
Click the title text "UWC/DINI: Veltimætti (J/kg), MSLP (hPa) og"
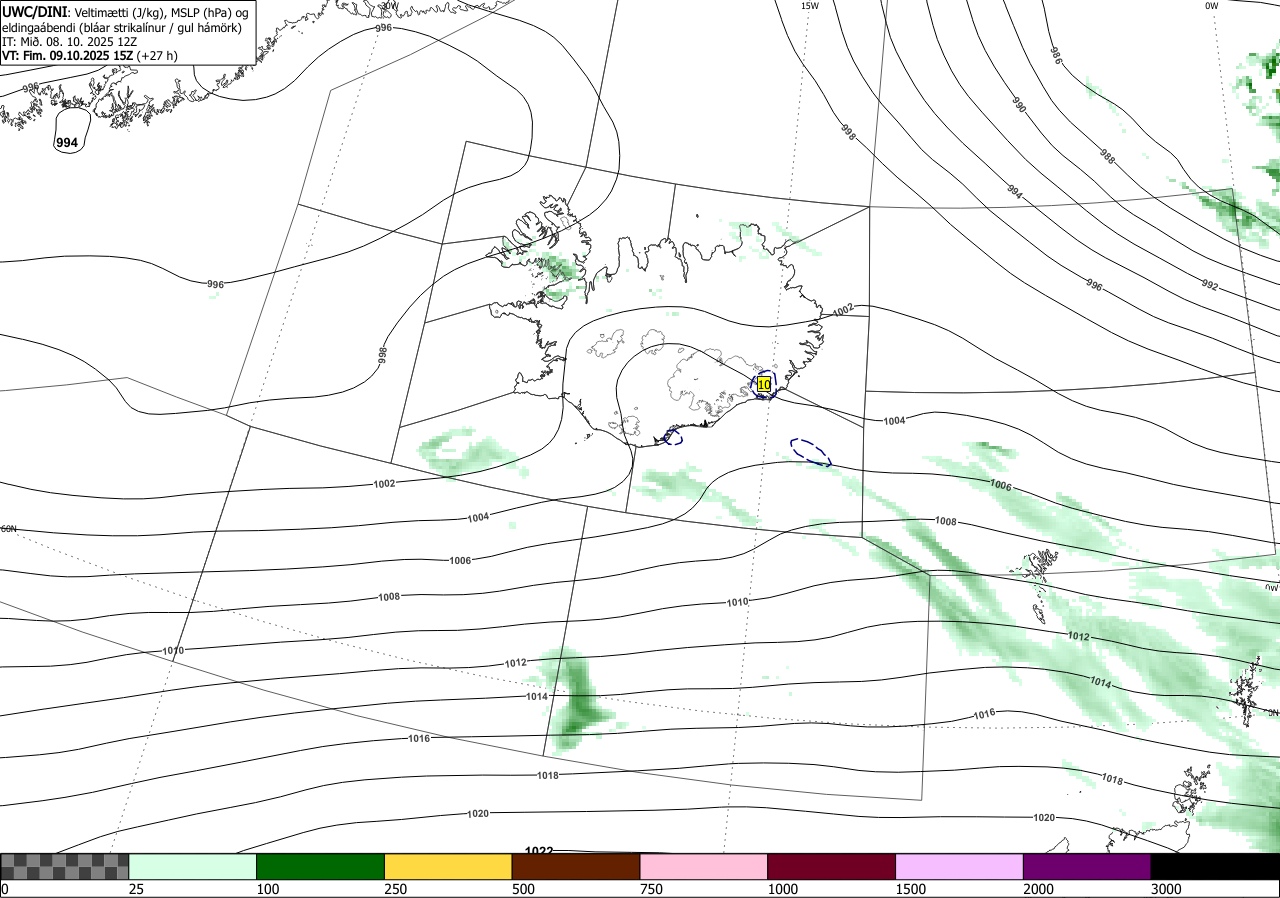pyautogui.click(x=125, y=11)
